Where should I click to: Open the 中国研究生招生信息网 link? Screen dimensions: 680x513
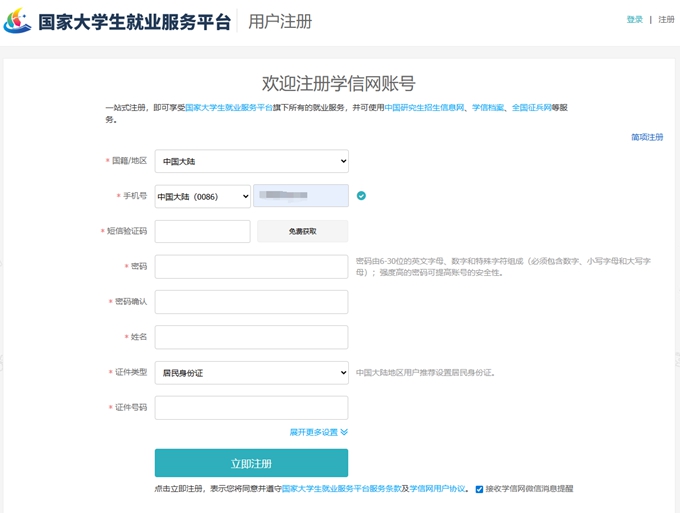[425, 107]
